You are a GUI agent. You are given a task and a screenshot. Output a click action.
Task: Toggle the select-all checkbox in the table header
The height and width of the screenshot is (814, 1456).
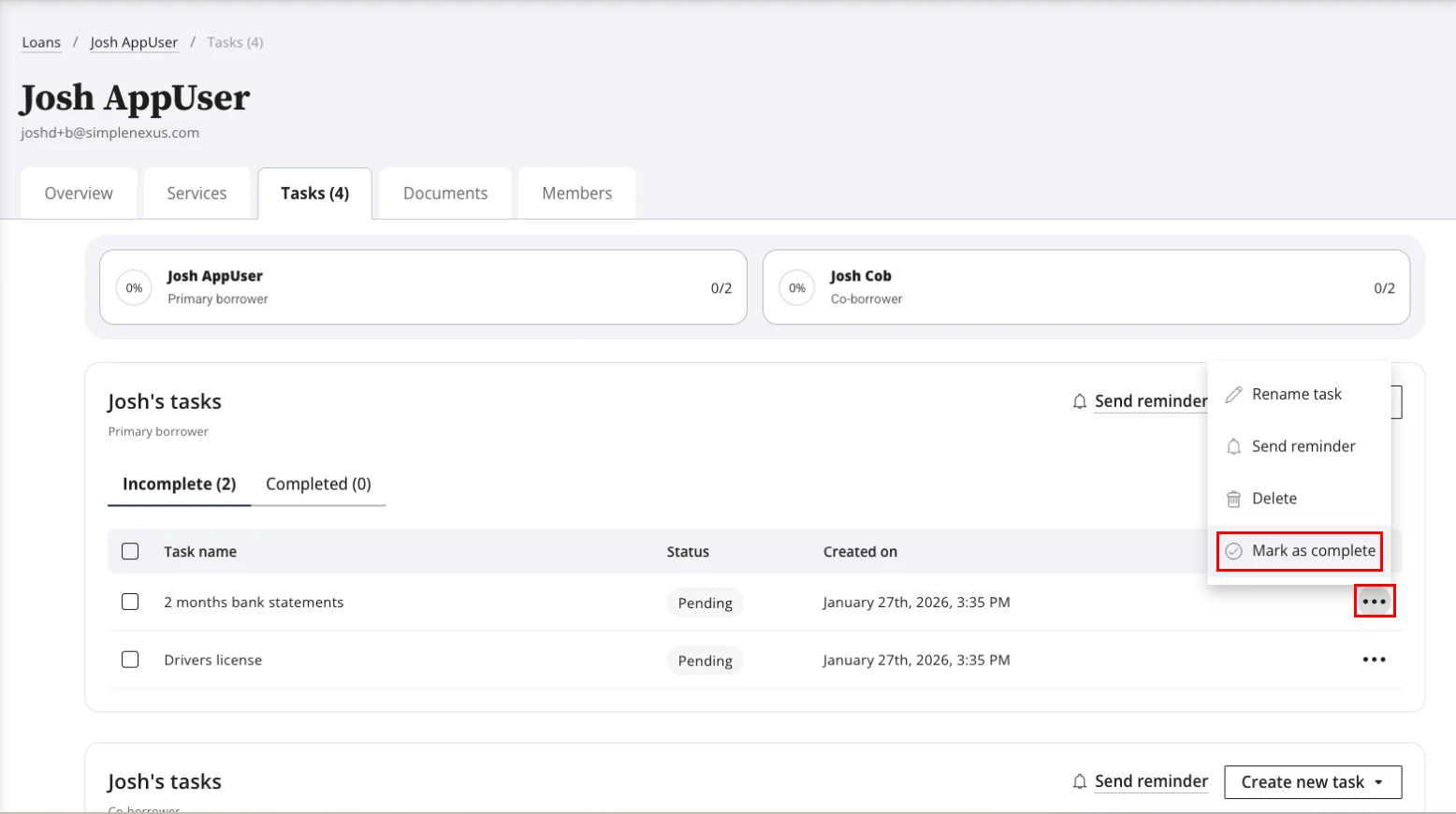click(x=130, y=551)
